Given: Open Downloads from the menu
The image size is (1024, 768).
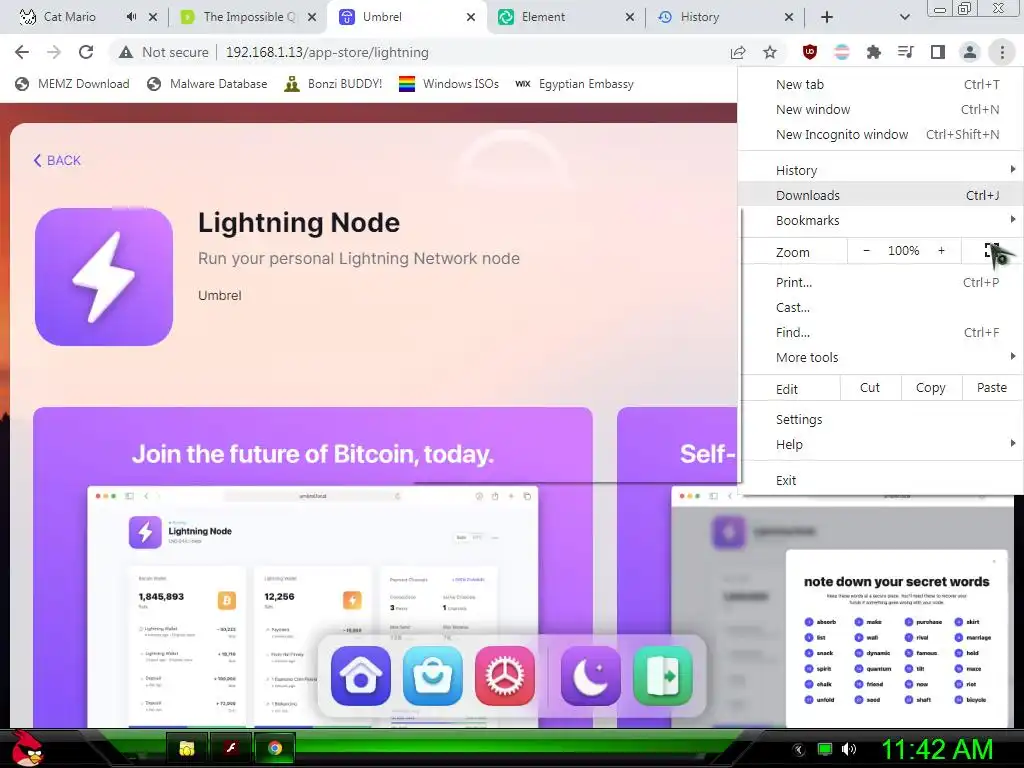Looking at the screenshot, I should pos(880,195).
